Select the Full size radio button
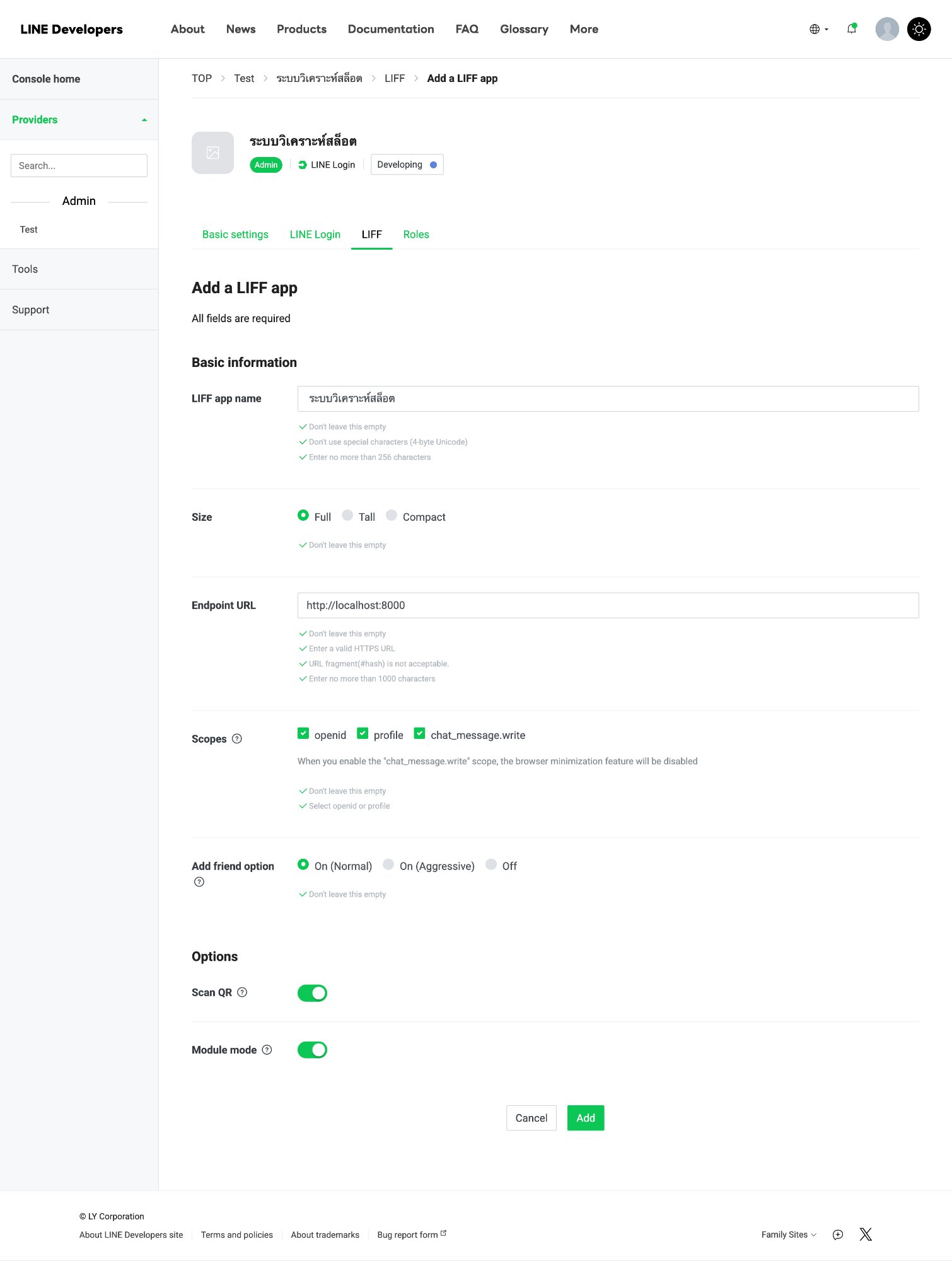 [303, 515]
